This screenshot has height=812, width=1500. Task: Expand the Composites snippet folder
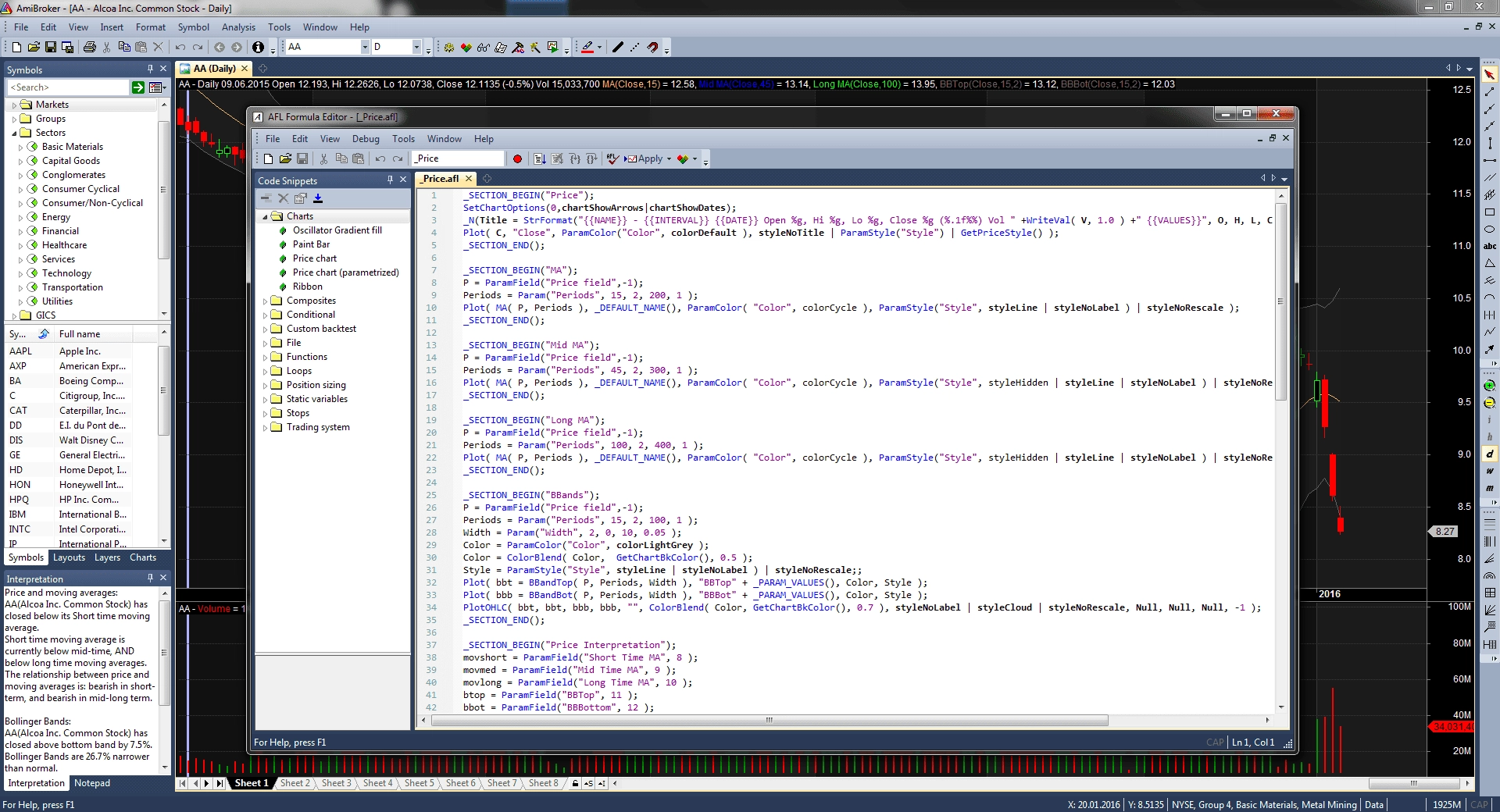tap(266, 301)
